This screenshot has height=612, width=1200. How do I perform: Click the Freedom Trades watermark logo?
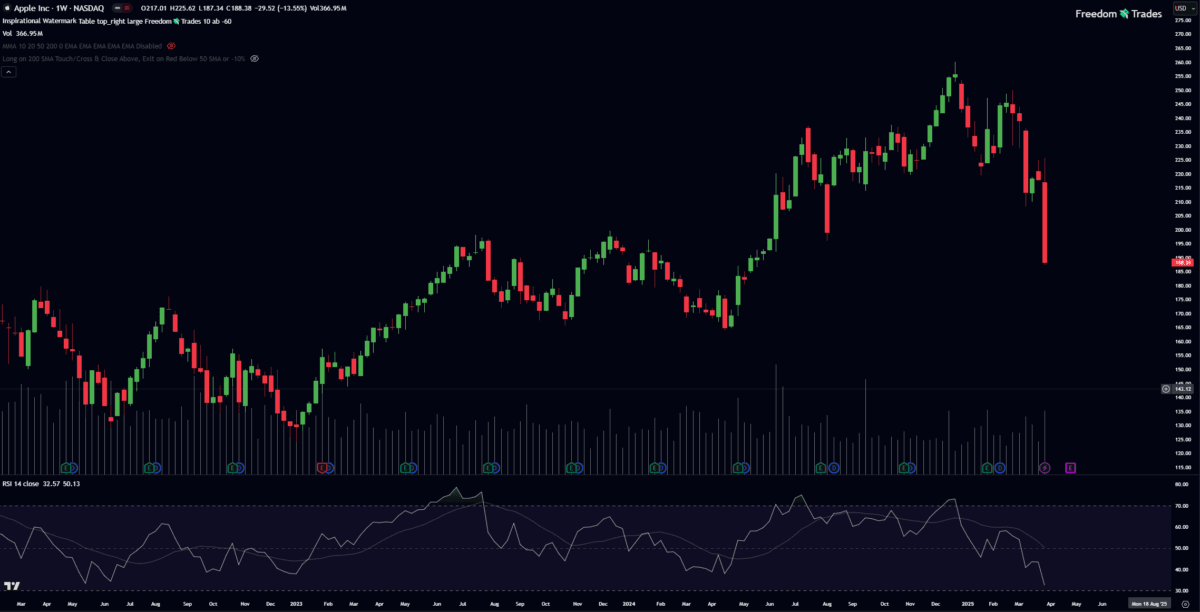coord(1118,13)
